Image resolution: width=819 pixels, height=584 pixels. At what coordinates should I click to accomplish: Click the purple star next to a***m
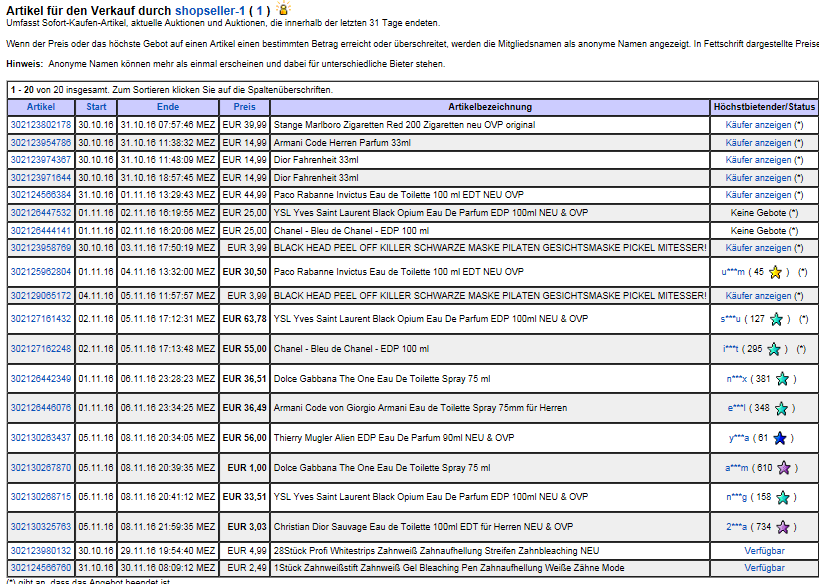[784, 468]
